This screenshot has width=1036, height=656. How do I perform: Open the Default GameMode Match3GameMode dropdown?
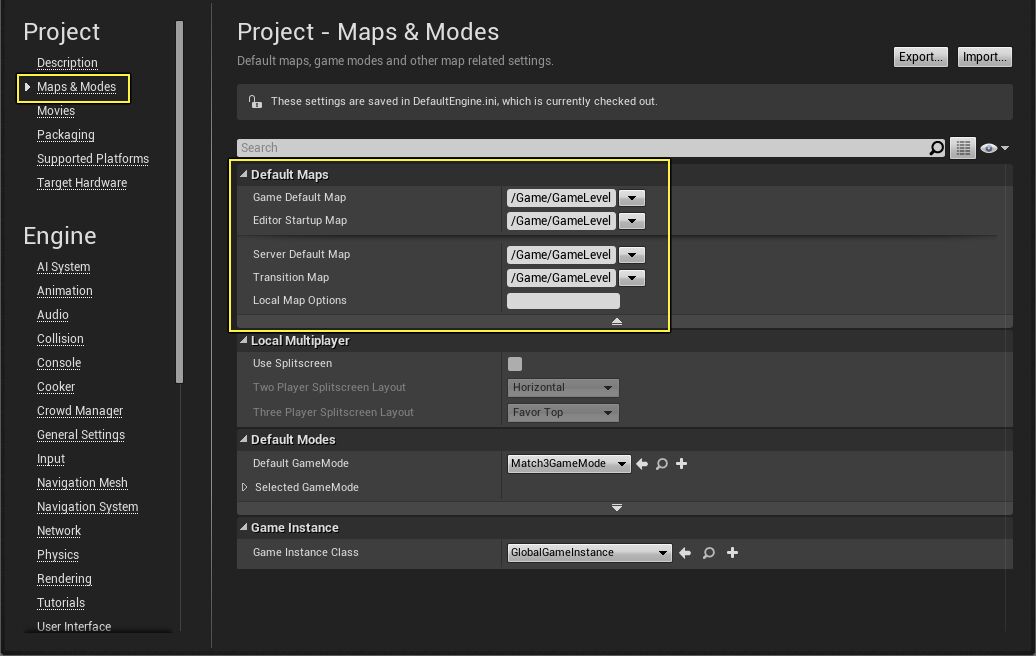[569, 464]
